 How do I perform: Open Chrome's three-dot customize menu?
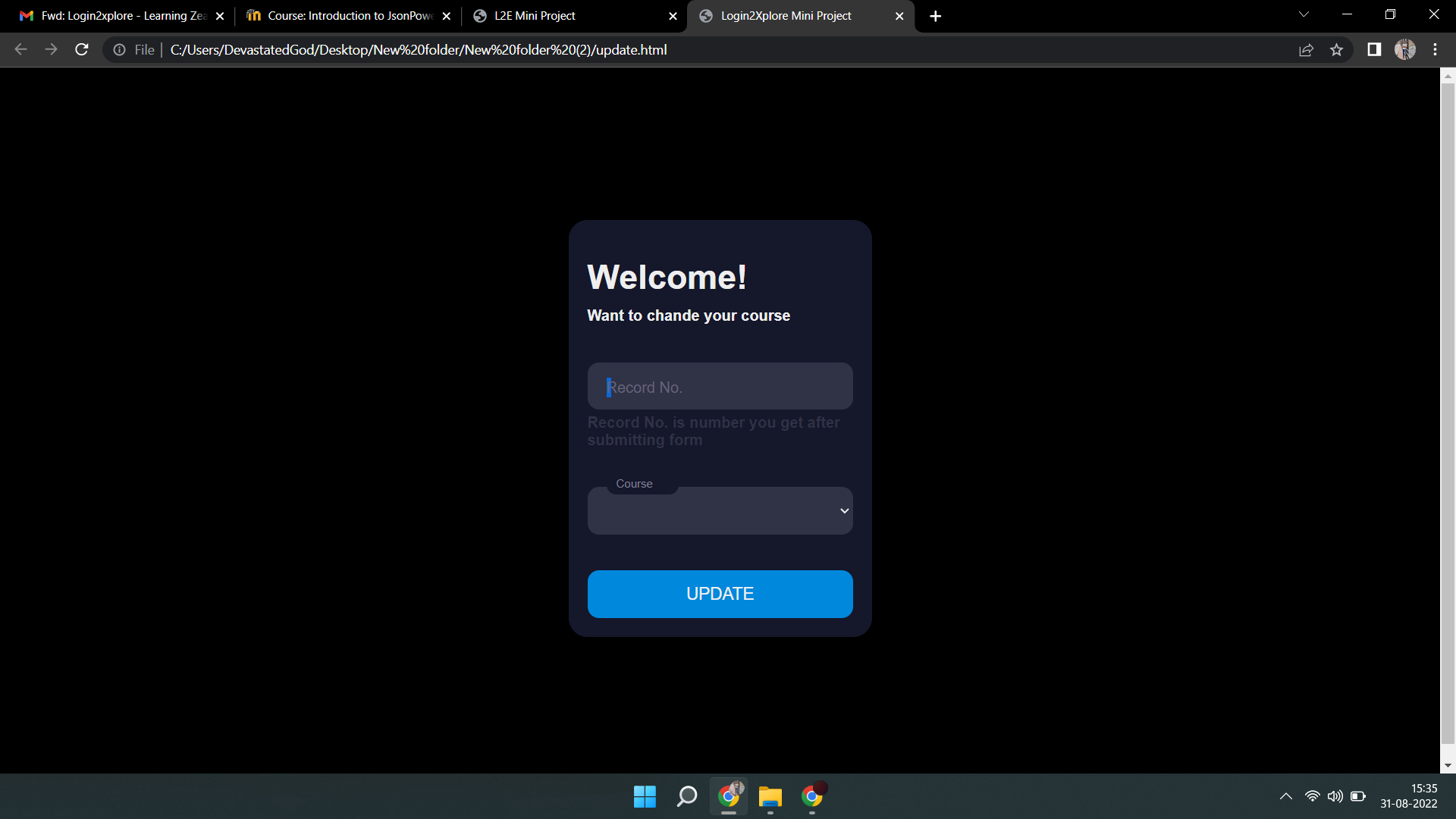click(1435, 49)
